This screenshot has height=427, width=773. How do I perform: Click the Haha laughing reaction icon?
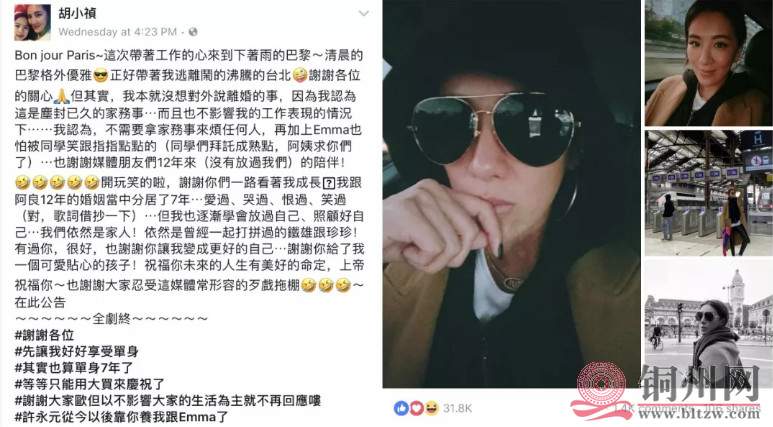point(432,408)
